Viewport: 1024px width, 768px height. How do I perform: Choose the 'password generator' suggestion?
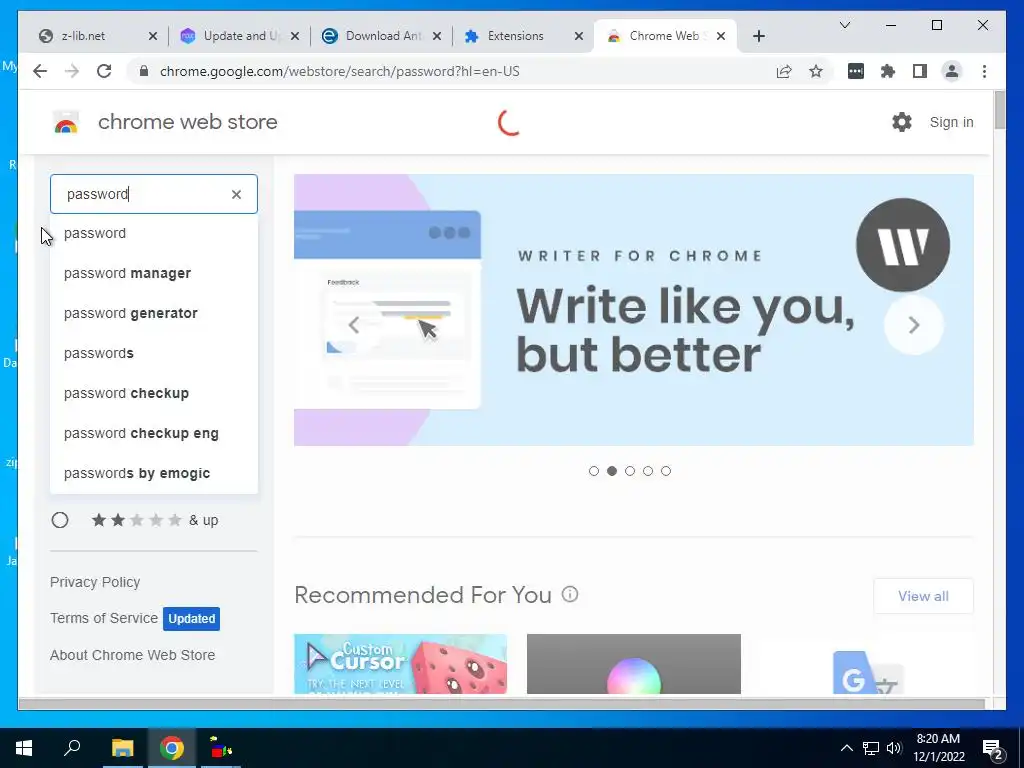[153, 313]
